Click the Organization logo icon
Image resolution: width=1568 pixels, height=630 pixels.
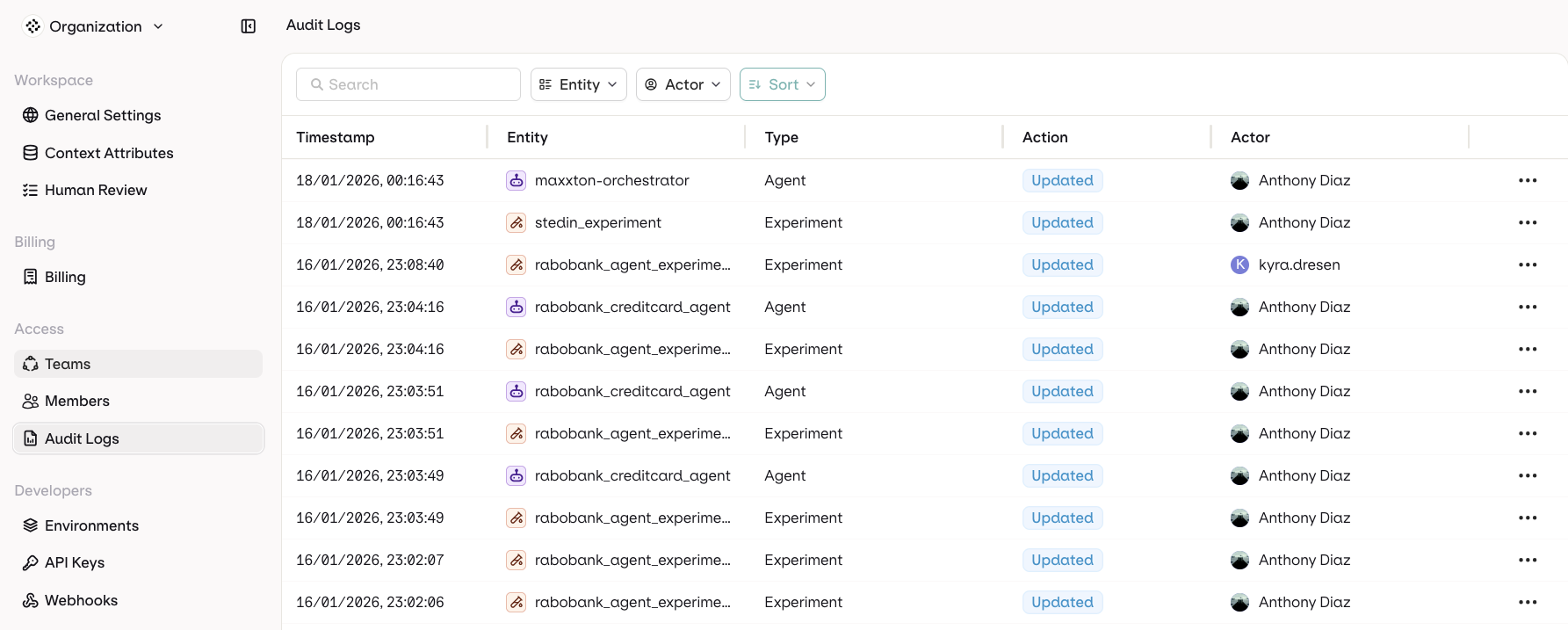pos(33,26)
